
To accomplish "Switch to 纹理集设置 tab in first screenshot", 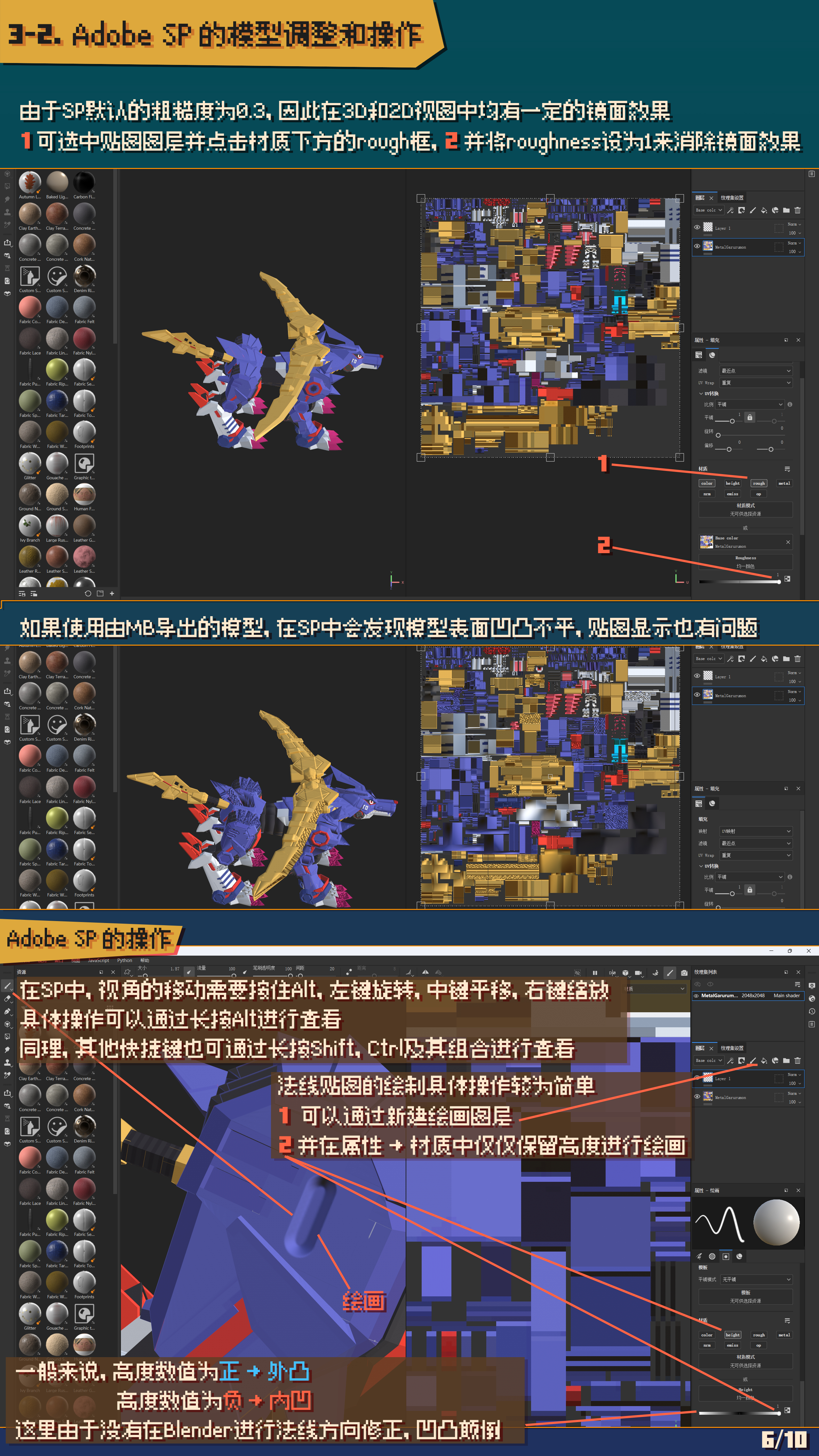I will tap(732, 198).
